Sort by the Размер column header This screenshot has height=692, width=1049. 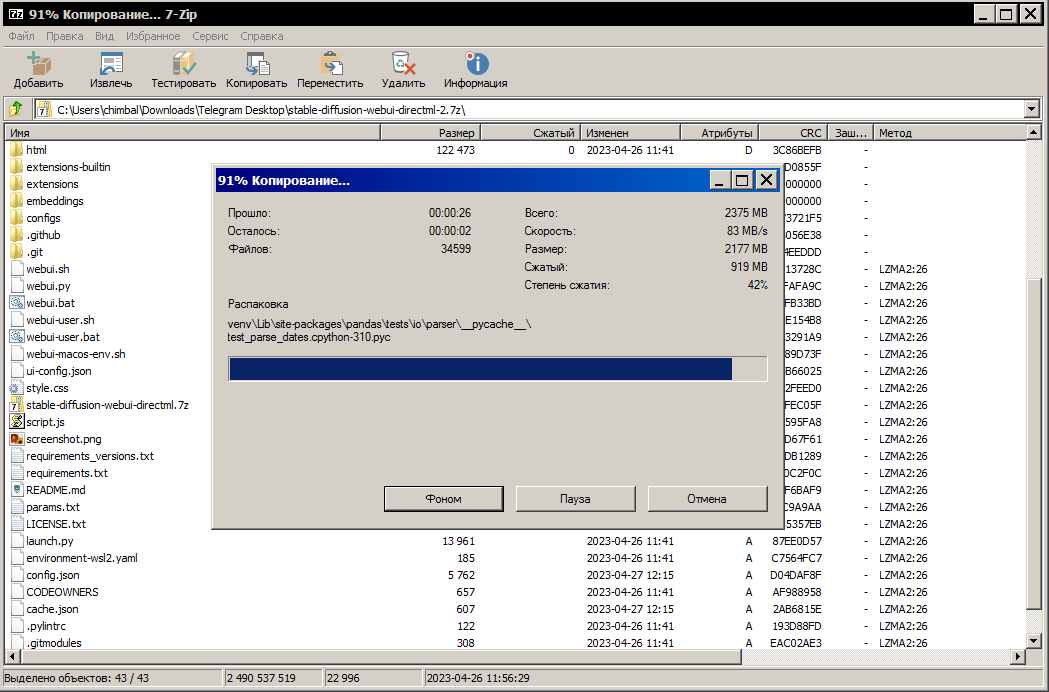[x=430, y=133]
